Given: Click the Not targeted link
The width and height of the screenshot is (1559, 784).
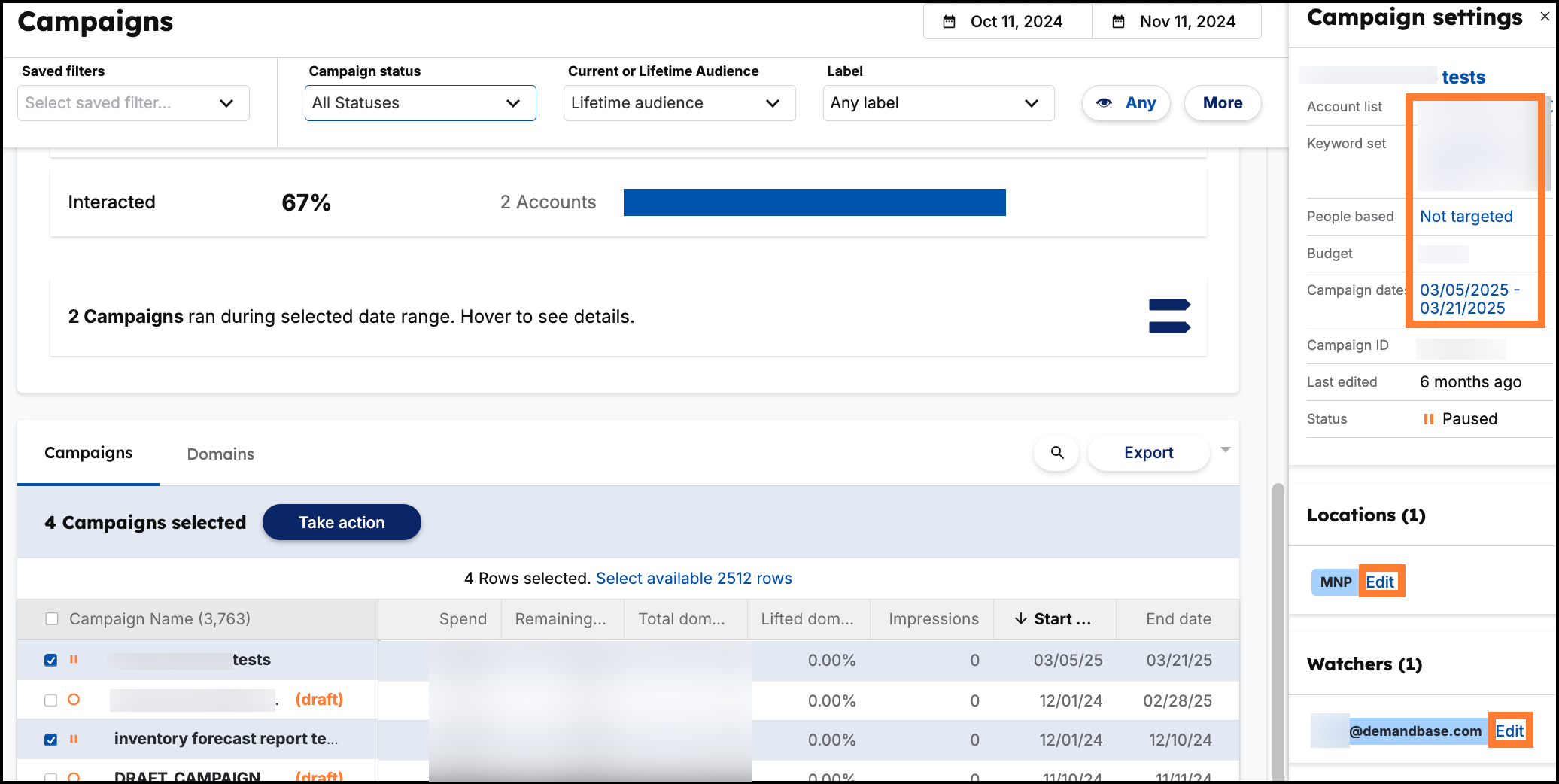Looking at the screenshot, I should [x=1466, y=217].
